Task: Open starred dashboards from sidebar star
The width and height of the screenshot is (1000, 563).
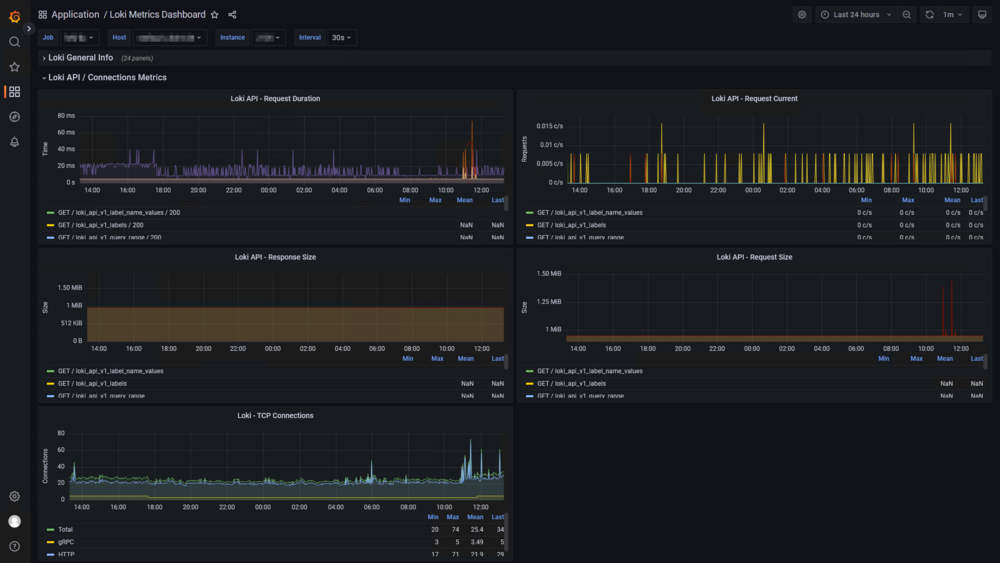Action: [x=14, y=67]
